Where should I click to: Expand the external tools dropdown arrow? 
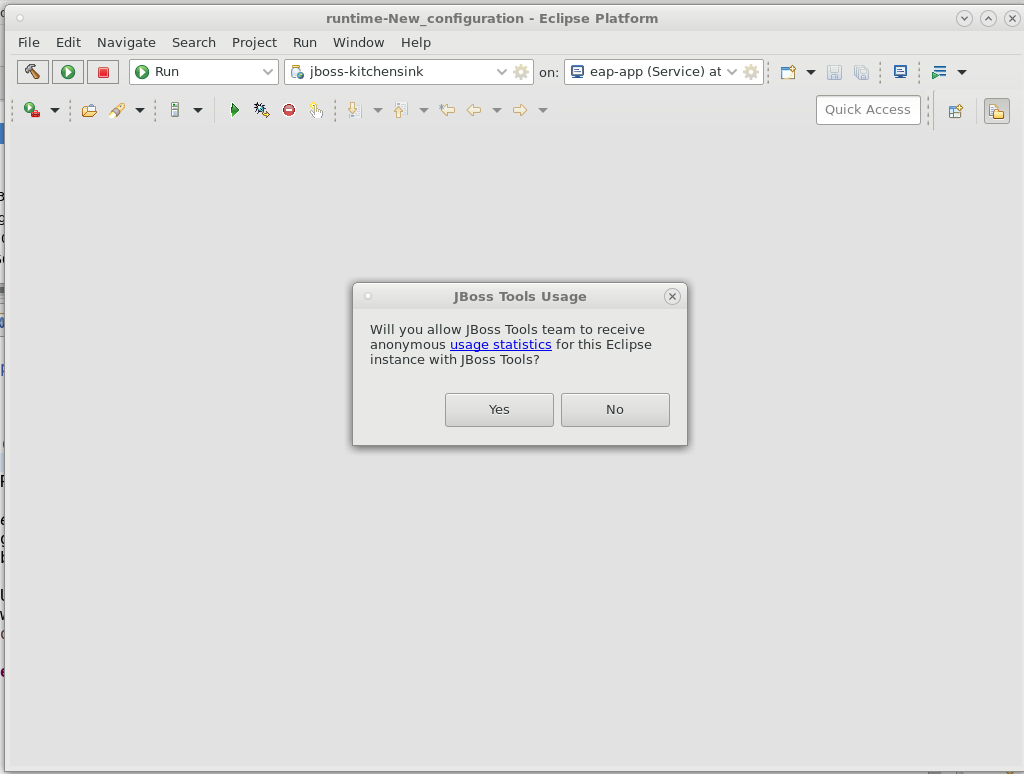[x=55, y=110]
